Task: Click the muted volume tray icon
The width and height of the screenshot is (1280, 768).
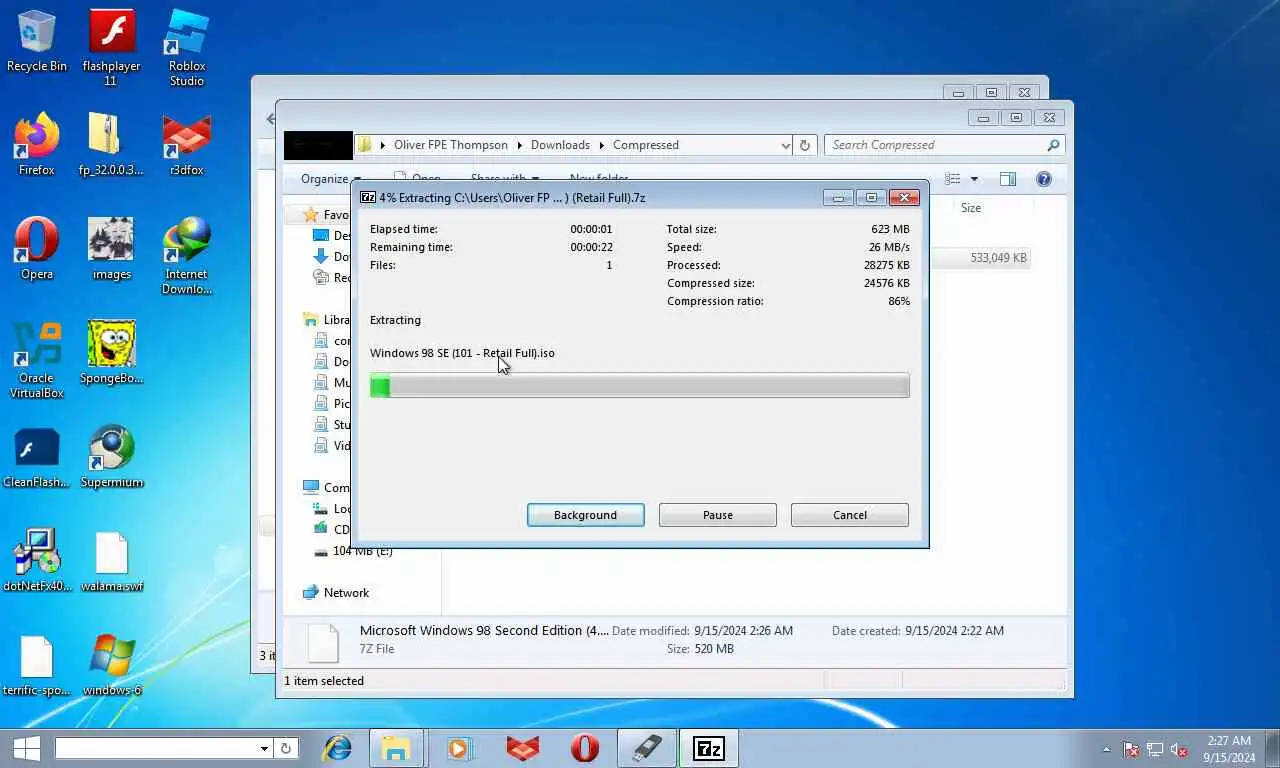Action: [1180, 749]
